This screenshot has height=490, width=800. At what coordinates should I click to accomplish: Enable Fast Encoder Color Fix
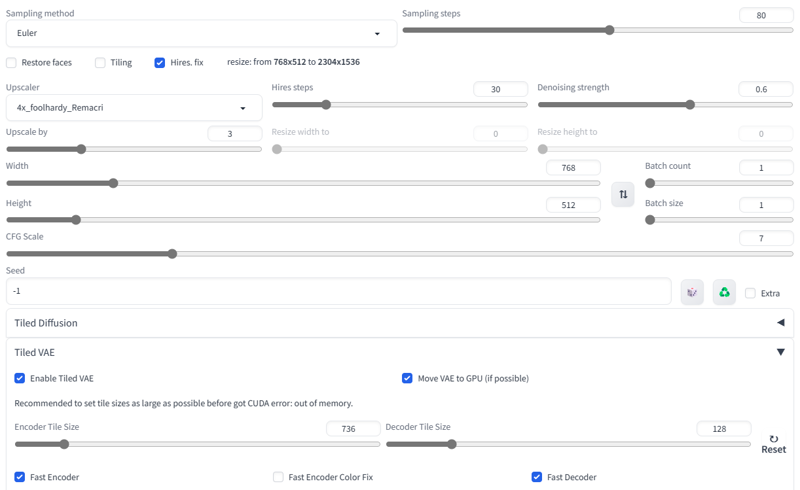point(278,477)
